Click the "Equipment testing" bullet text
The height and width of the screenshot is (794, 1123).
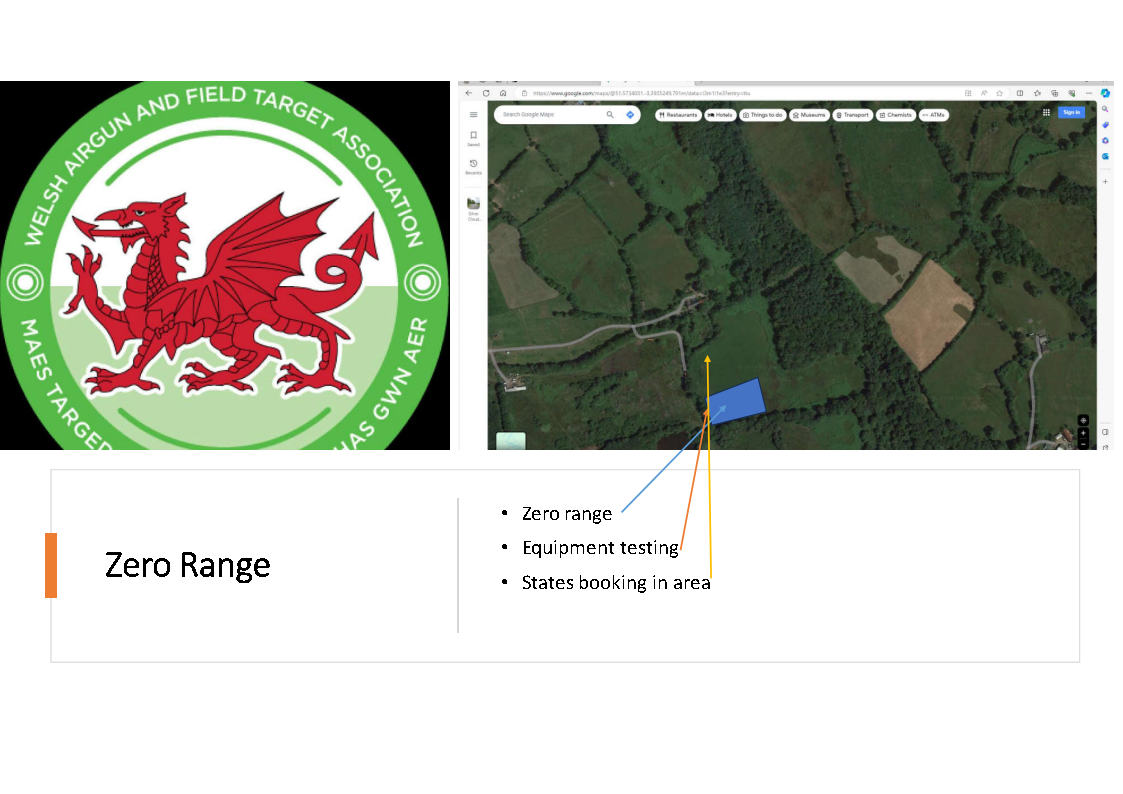pos(600,548)
